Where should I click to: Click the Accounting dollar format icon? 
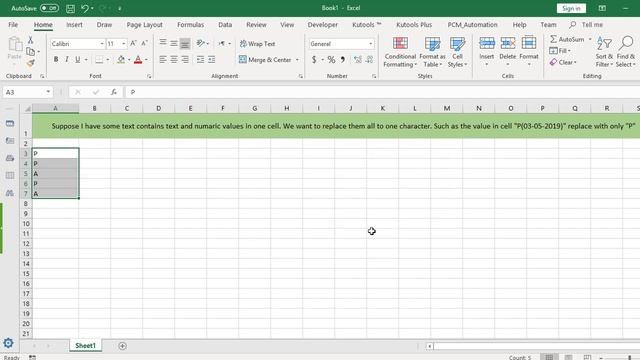tap(314, 60)
